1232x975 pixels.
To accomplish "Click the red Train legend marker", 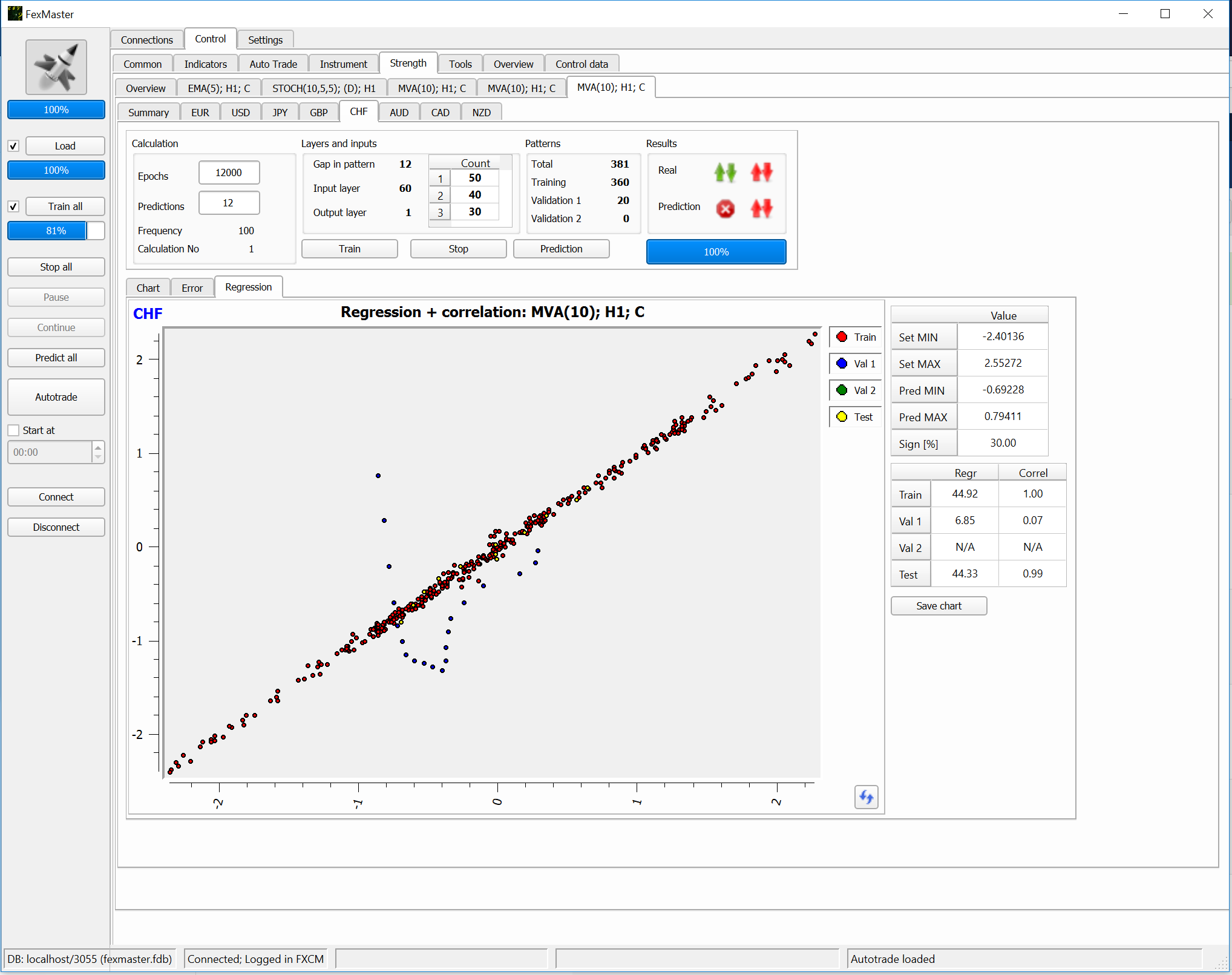I will (842, 337).
